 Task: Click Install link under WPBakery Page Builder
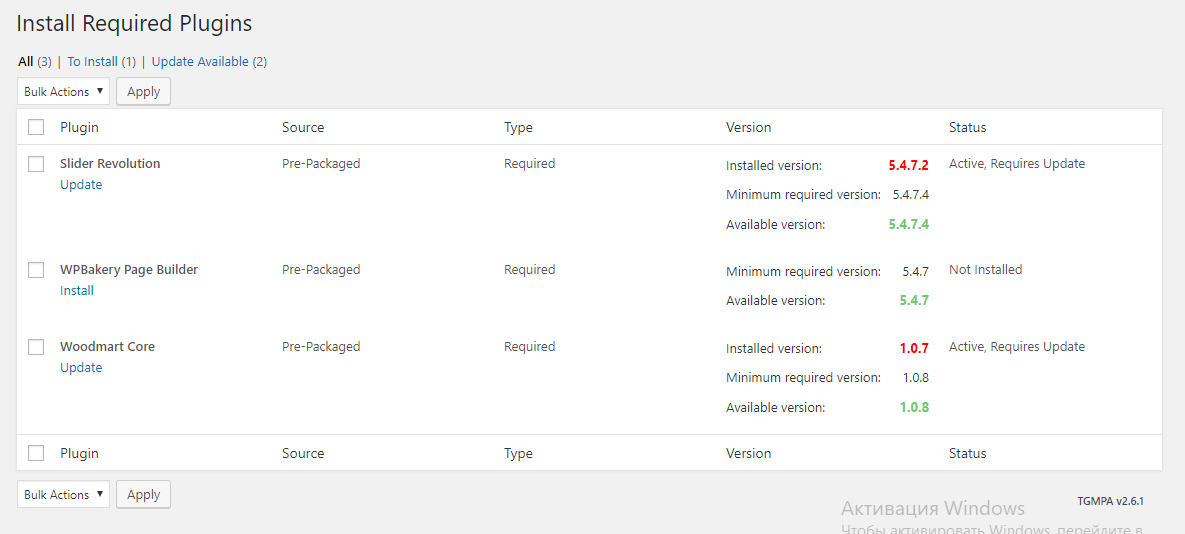[77, 291]
